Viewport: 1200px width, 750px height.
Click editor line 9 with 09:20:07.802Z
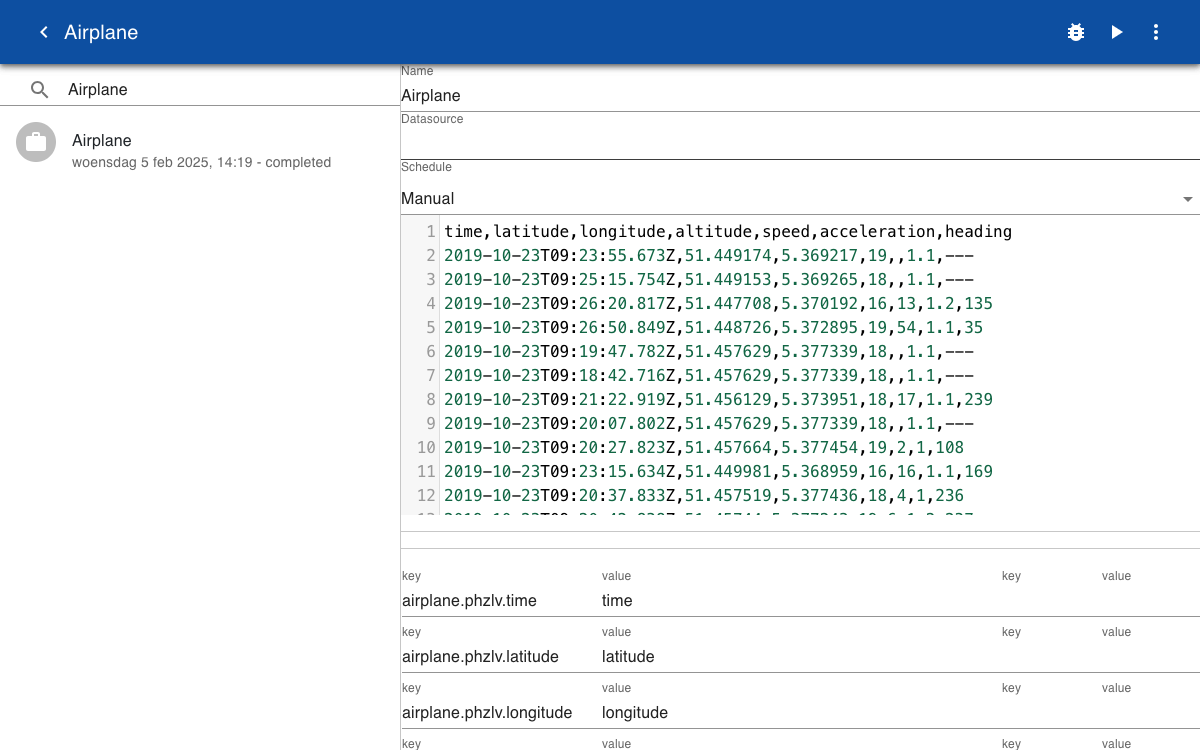[709, 424]
